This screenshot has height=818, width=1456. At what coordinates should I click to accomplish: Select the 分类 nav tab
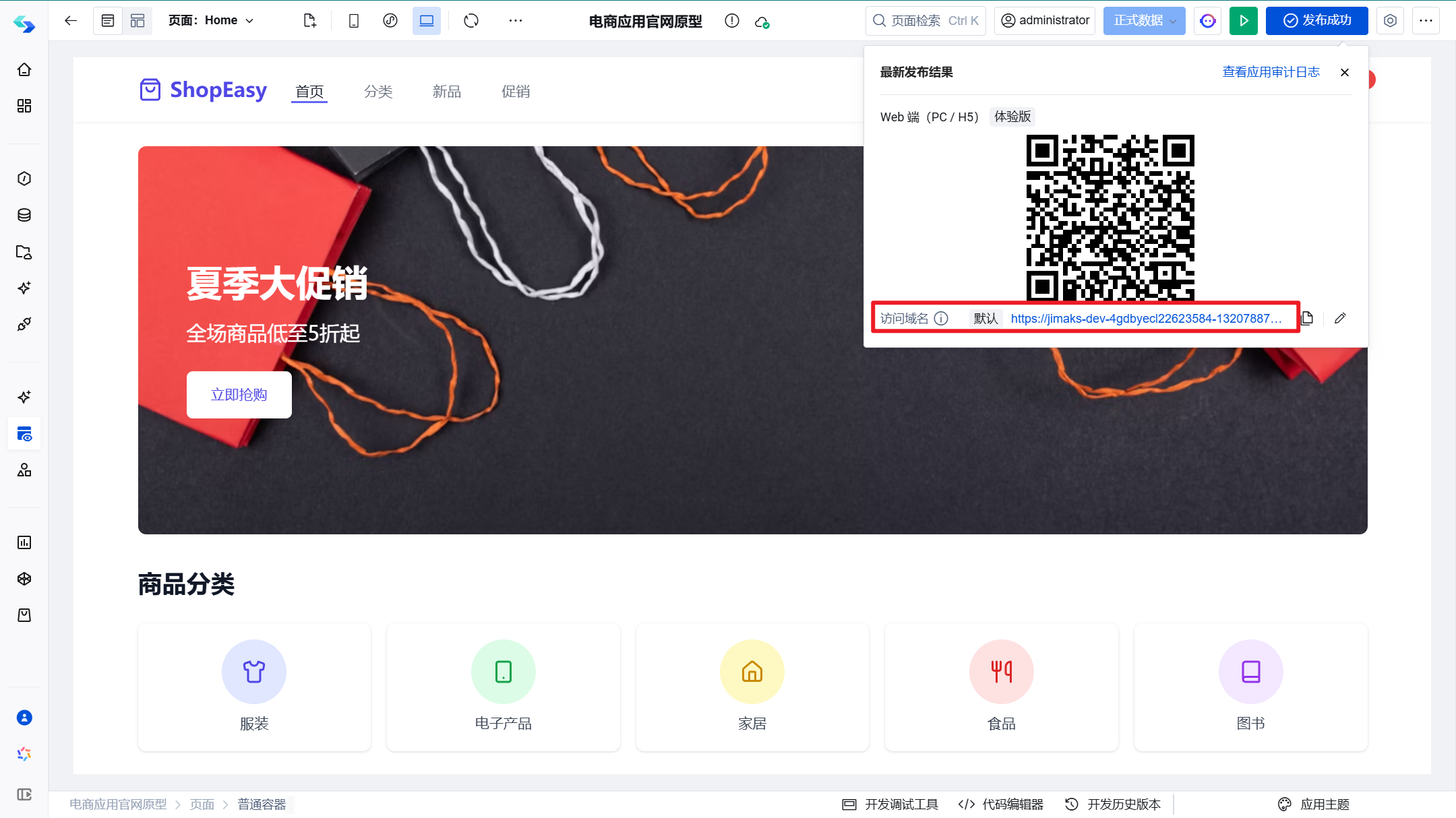click(378, 92)
